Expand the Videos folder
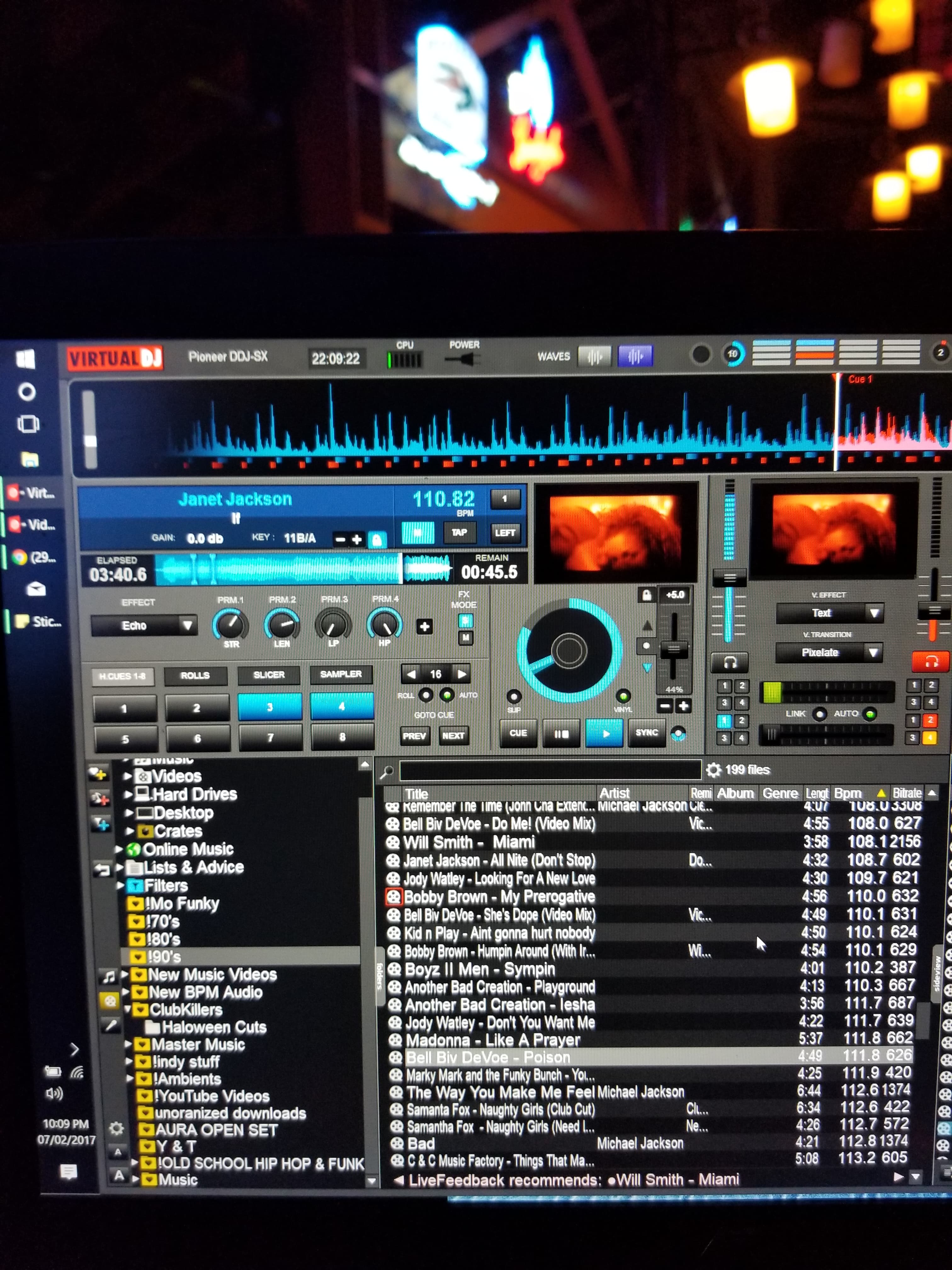952x1270 pixels. (x=127, y=776)
